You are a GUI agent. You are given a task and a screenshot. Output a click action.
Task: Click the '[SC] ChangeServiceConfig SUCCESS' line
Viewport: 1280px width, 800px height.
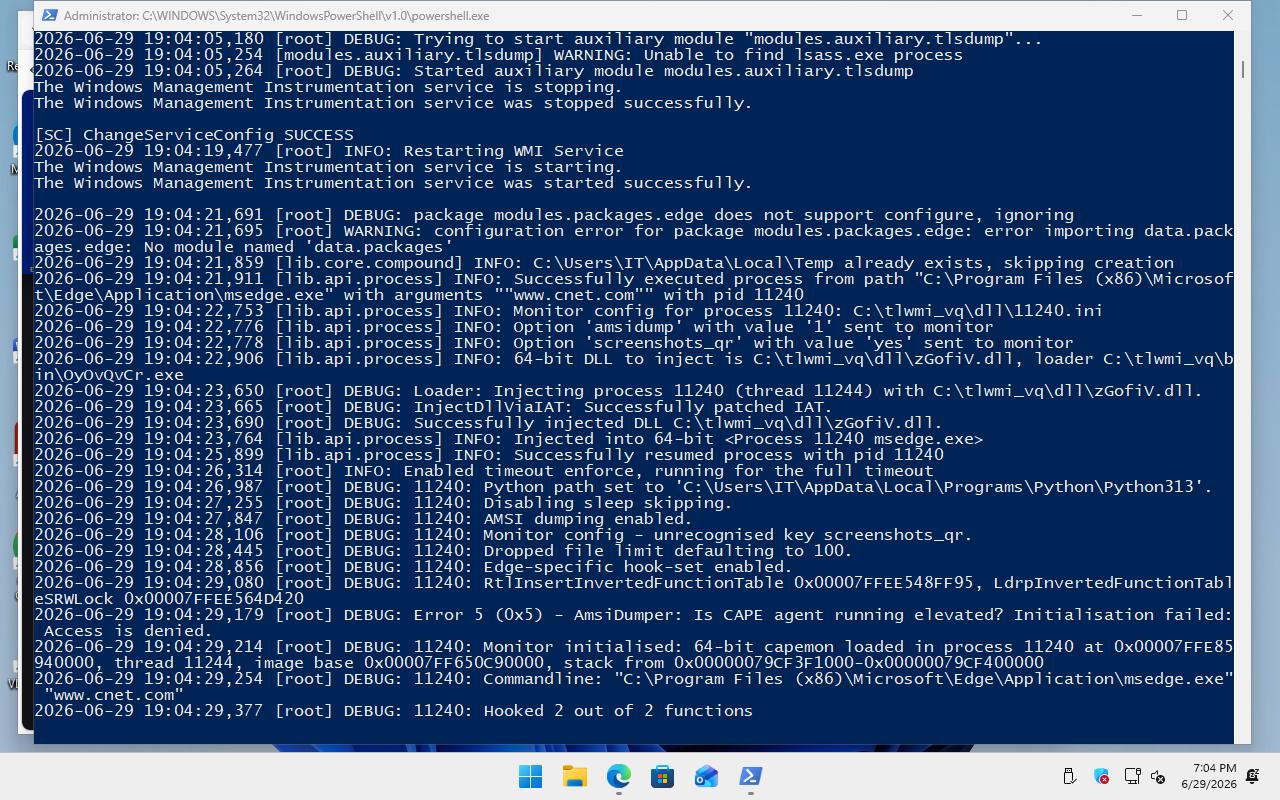coord(194,135)
